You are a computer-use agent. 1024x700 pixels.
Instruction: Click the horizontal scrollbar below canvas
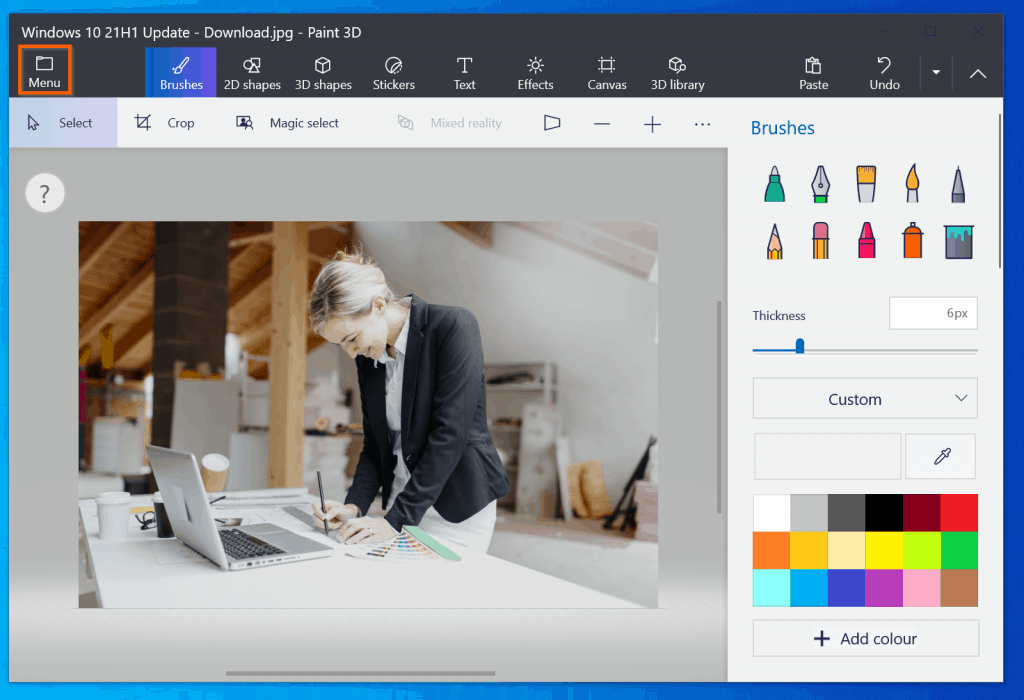tap(360, 673)
